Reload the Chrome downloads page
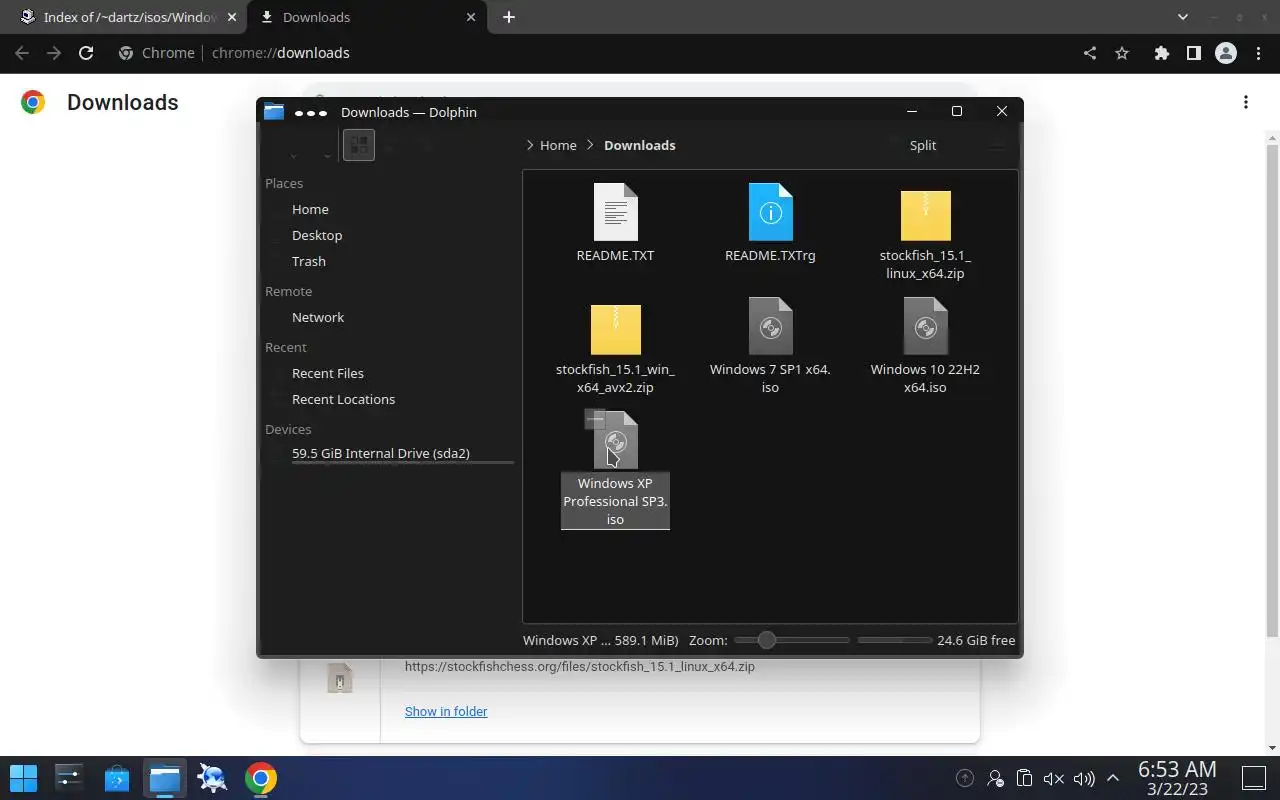Screen dimensions: 1280x800 pos(86,53)
